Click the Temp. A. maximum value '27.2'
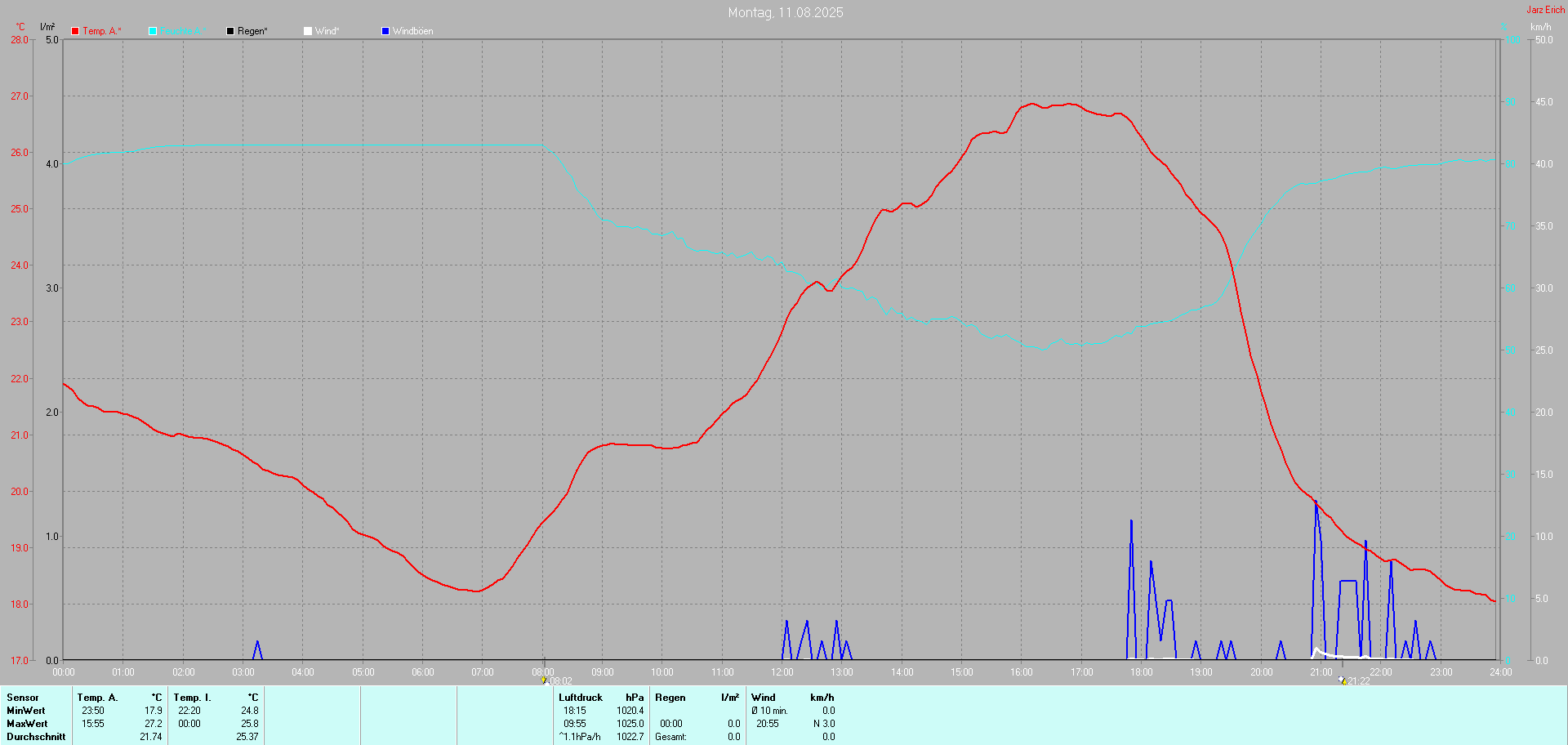This screenshot has width=1568, height=745. 154,724
